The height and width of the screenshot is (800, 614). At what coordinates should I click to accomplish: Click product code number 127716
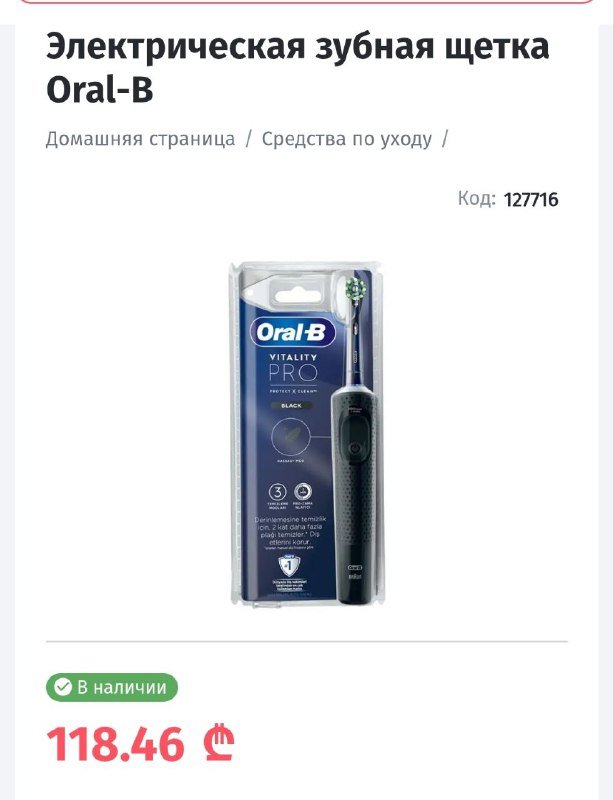531,199
